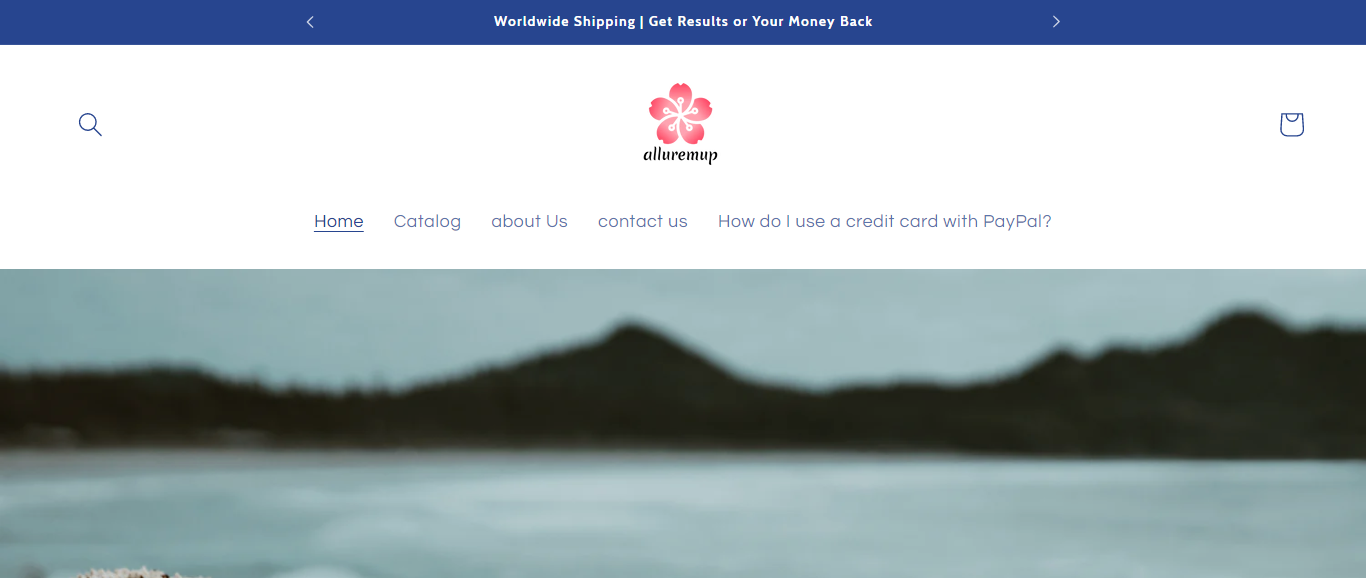This screenshot has width=1366, height=578.
Task: Show next announcement with right chevron
Action: (x=1056, y=22)
